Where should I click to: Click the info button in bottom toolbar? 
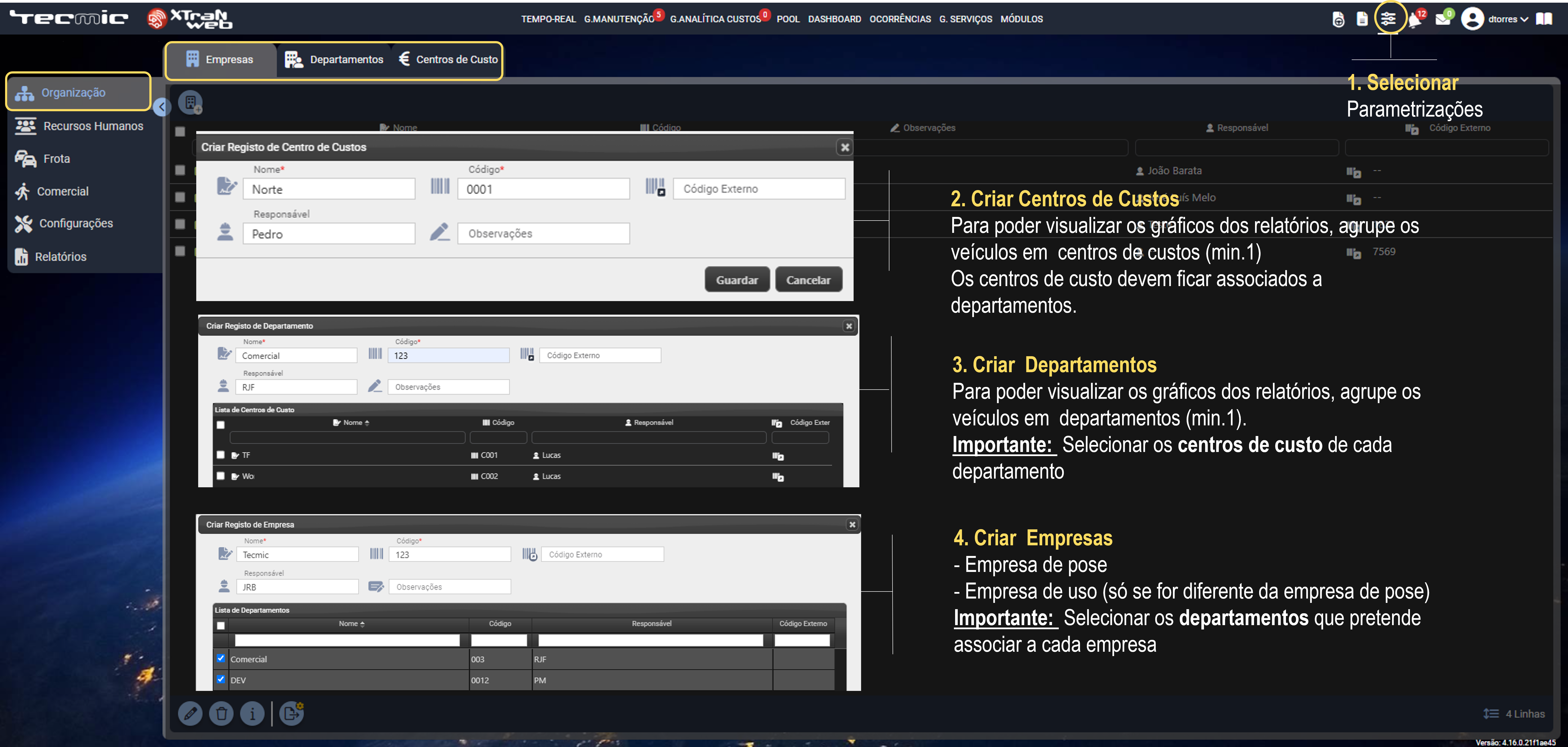point(253,713)
